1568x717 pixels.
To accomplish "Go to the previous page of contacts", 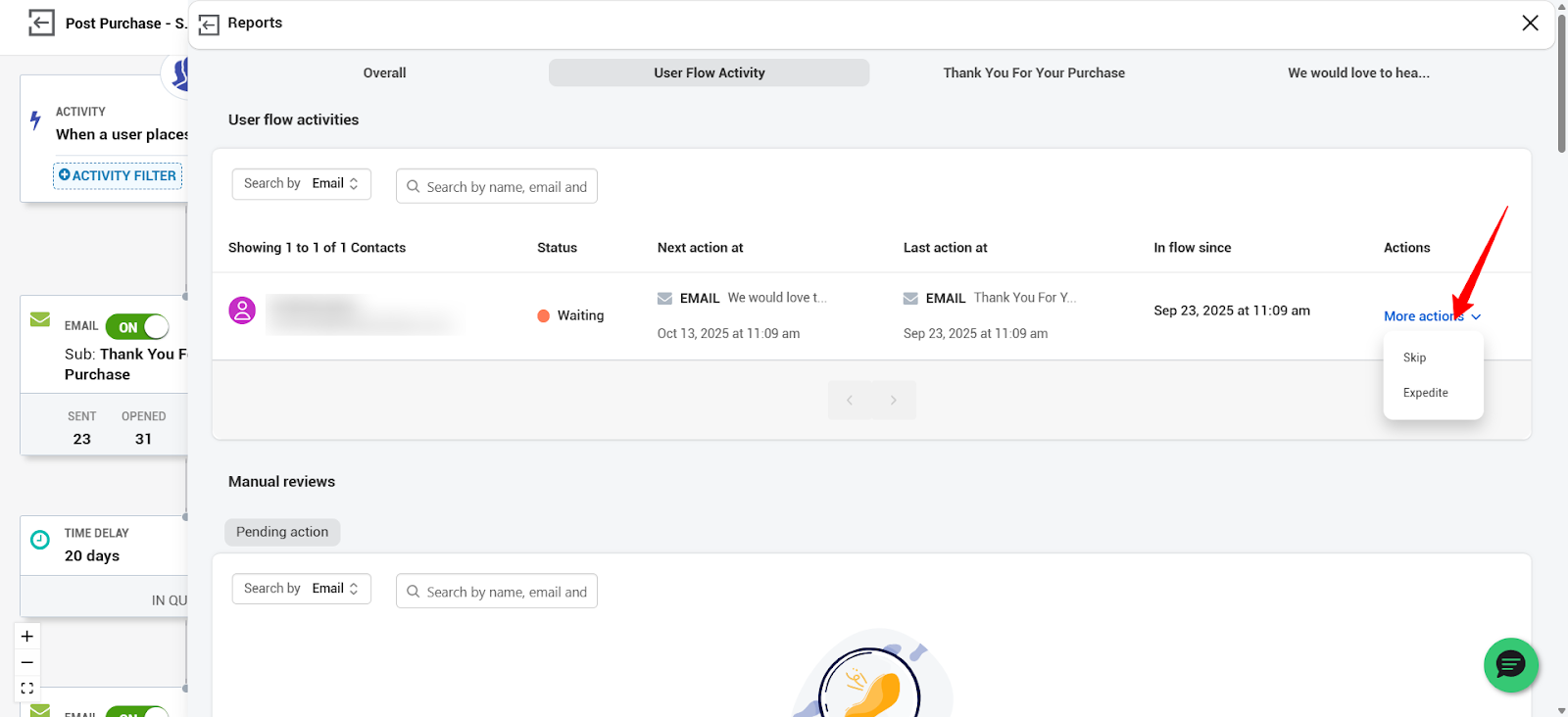I will (850, 400).
